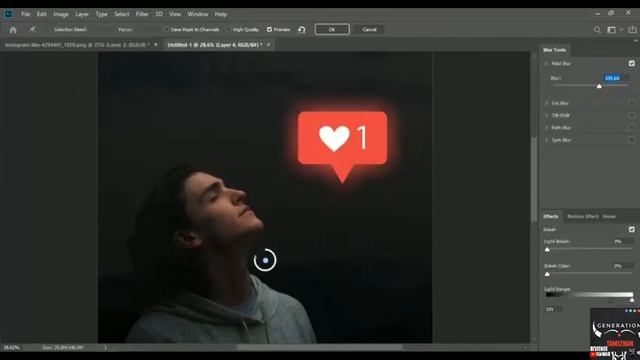Click the Photoshop logo icon in menu bar

(x=8, y=14)
